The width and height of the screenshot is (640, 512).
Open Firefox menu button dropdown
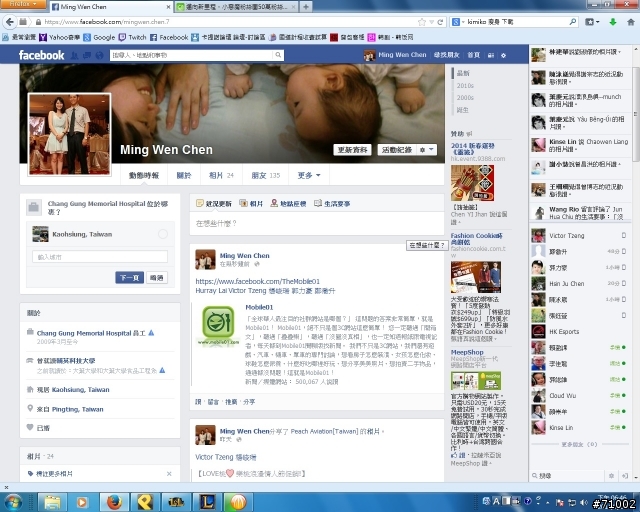click(x=23, y=4)
